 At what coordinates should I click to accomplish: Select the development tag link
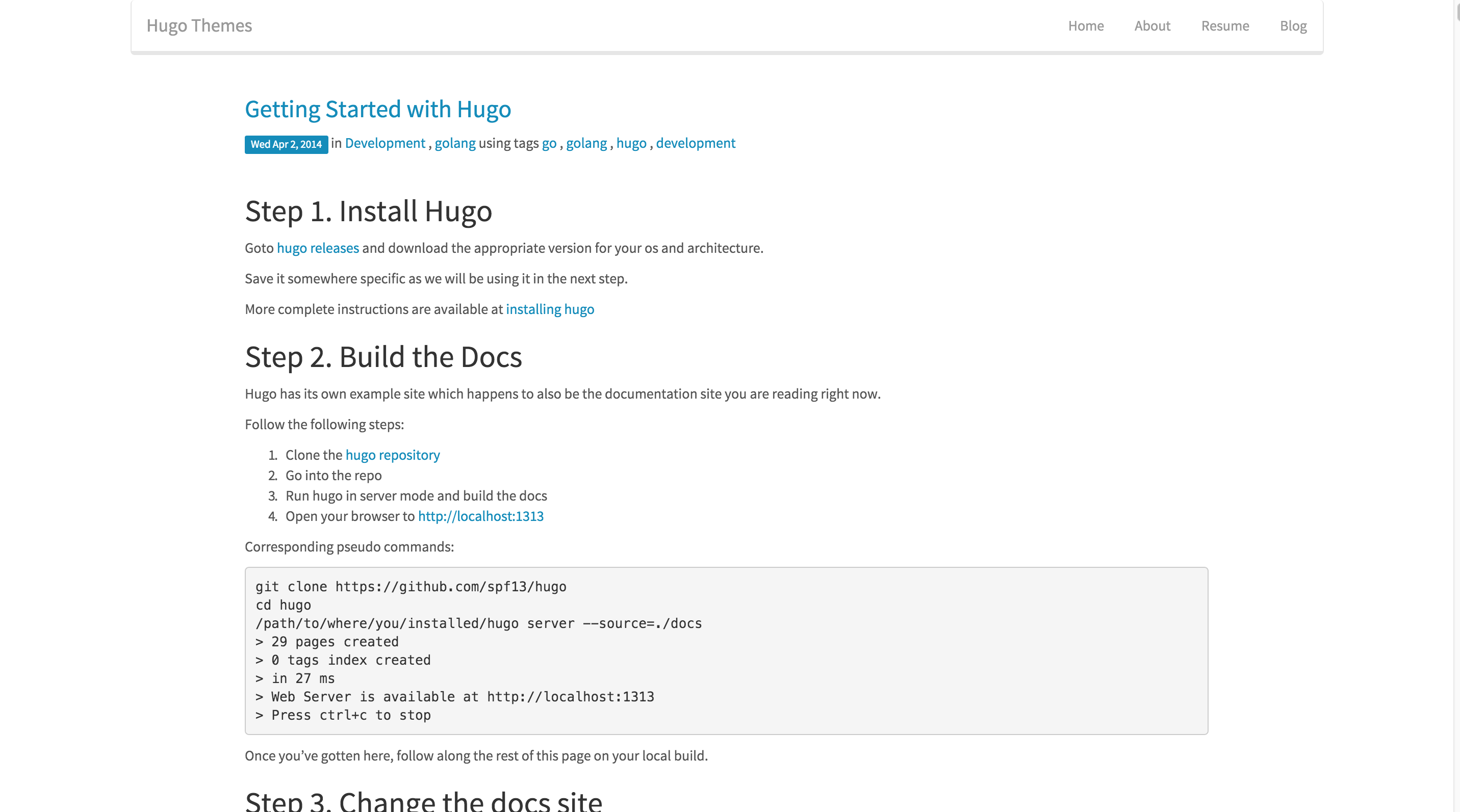point(695,143)
